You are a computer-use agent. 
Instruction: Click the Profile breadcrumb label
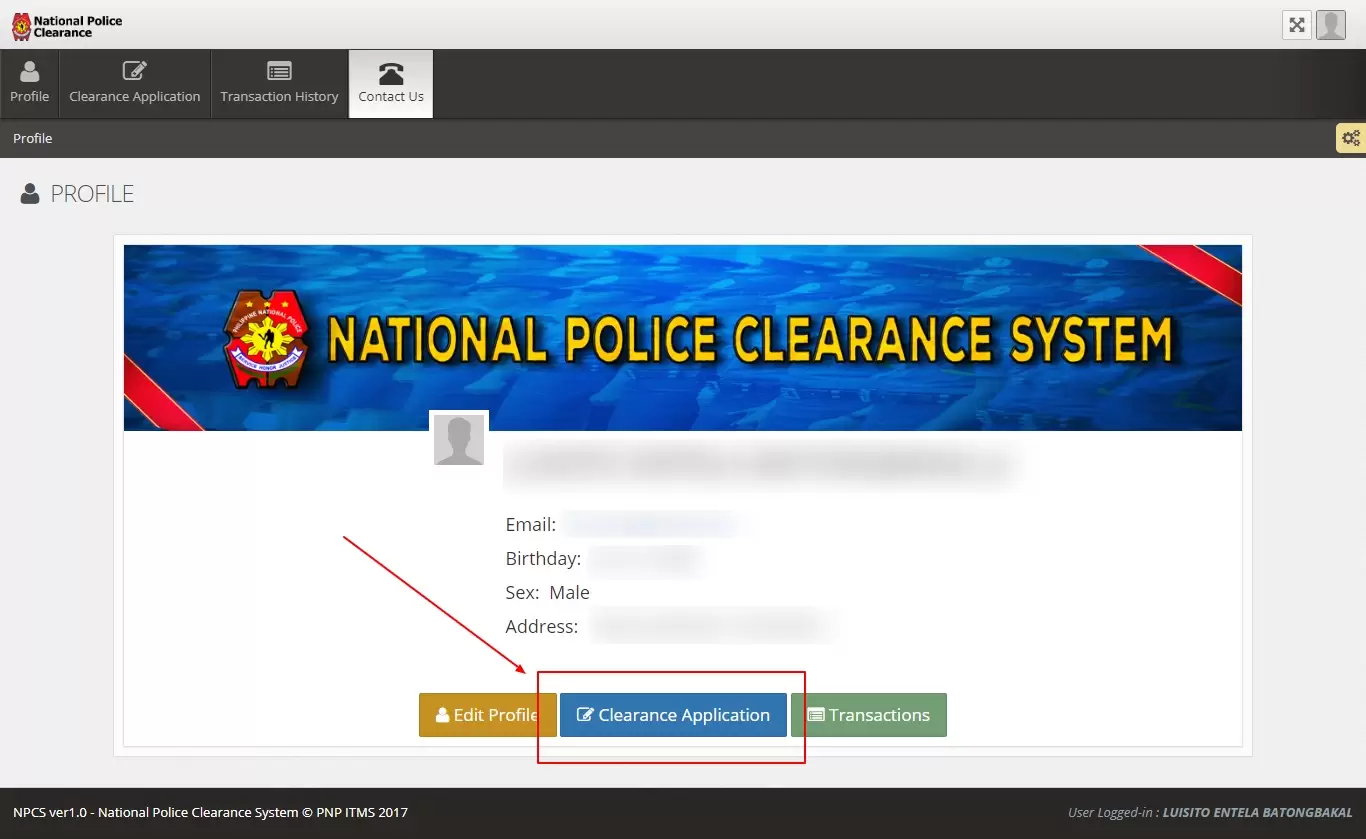pyautogui.click(x=33, y=138)
